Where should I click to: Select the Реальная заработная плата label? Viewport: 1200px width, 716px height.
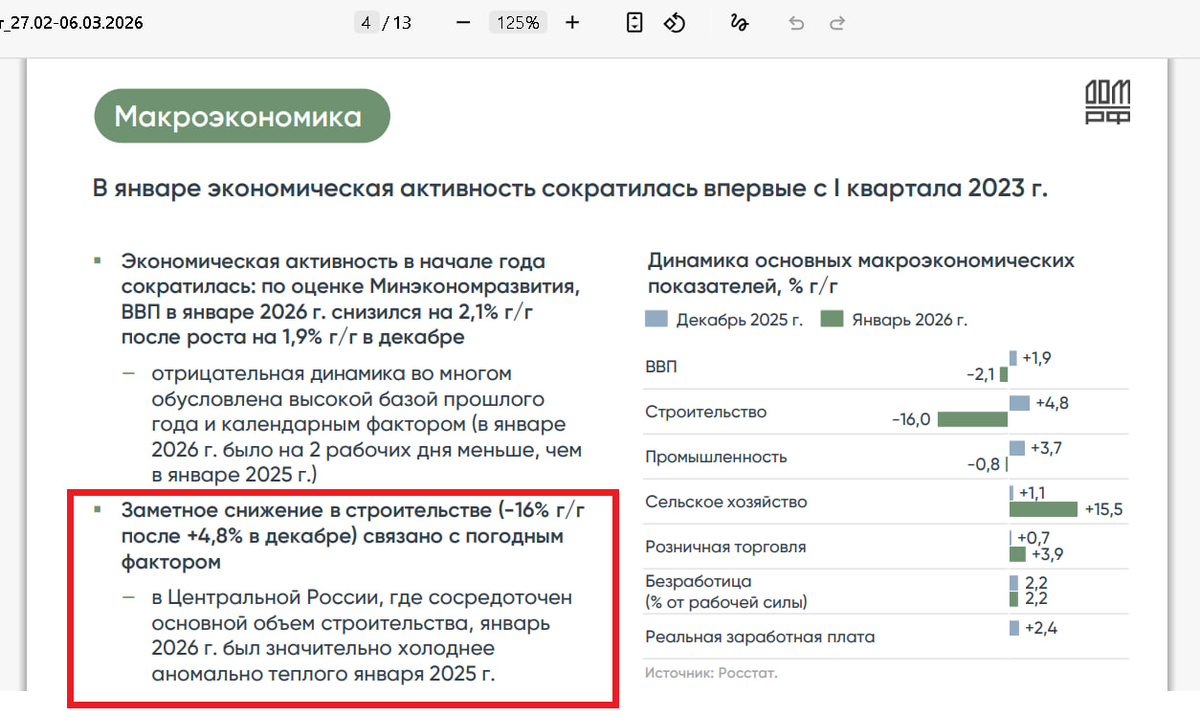click(760, 636)
